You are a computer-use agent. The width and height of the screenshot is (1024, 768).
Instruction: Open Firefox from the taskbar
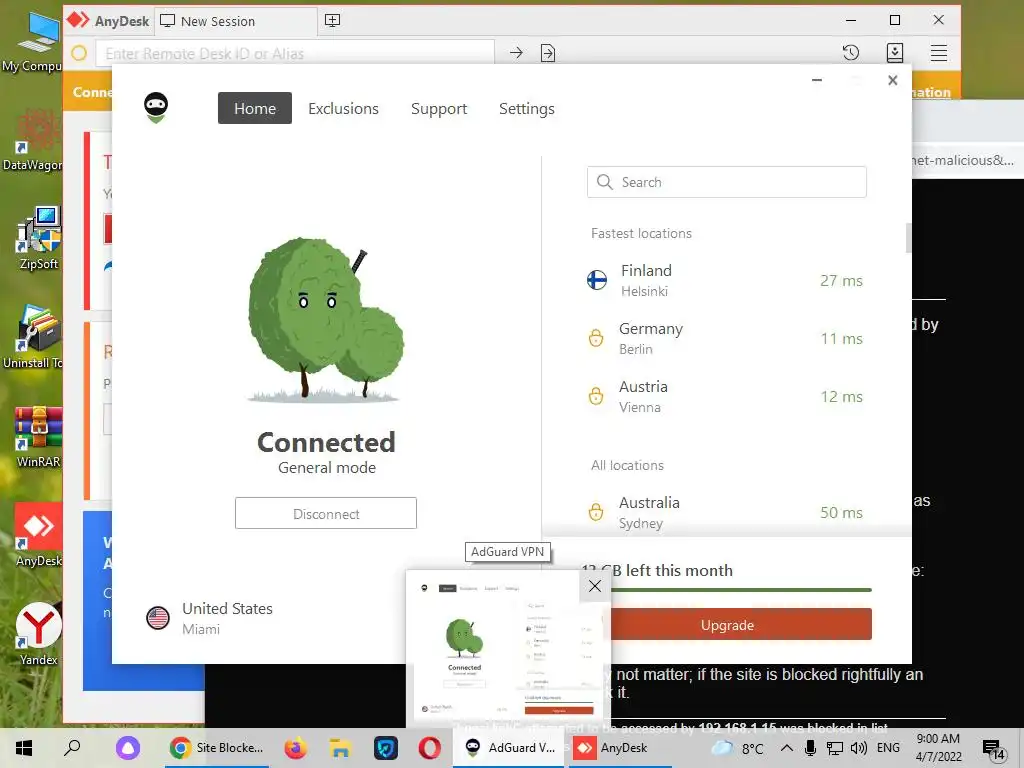tap(296, 748)
